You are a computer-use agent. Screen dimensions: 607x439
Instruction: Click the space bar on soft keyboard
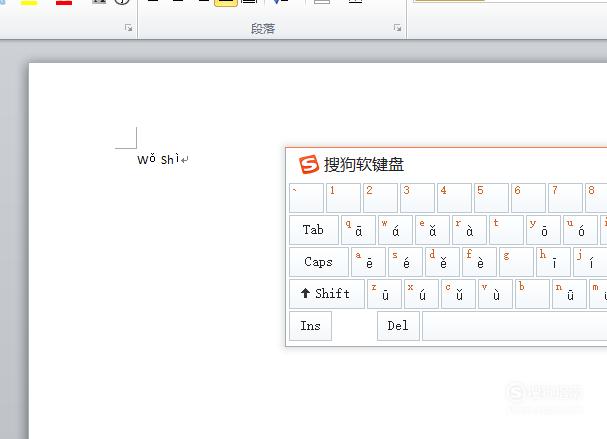coord(514,326)
